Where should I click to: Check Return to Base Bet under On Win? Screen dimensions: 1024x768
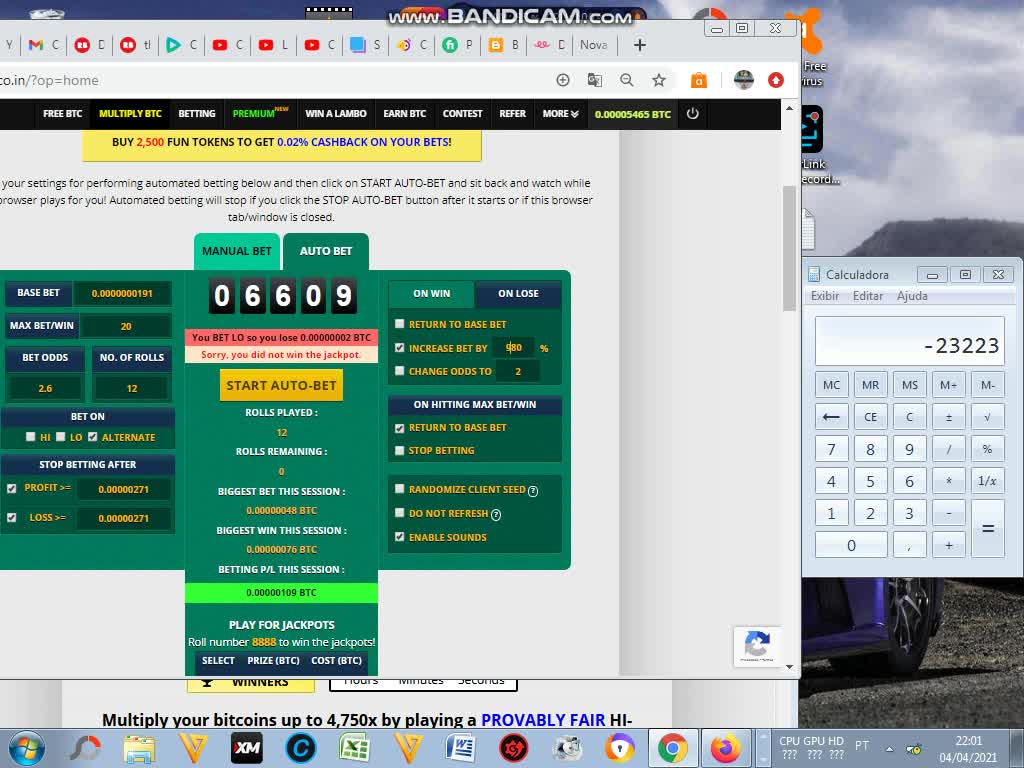point(400,324)
